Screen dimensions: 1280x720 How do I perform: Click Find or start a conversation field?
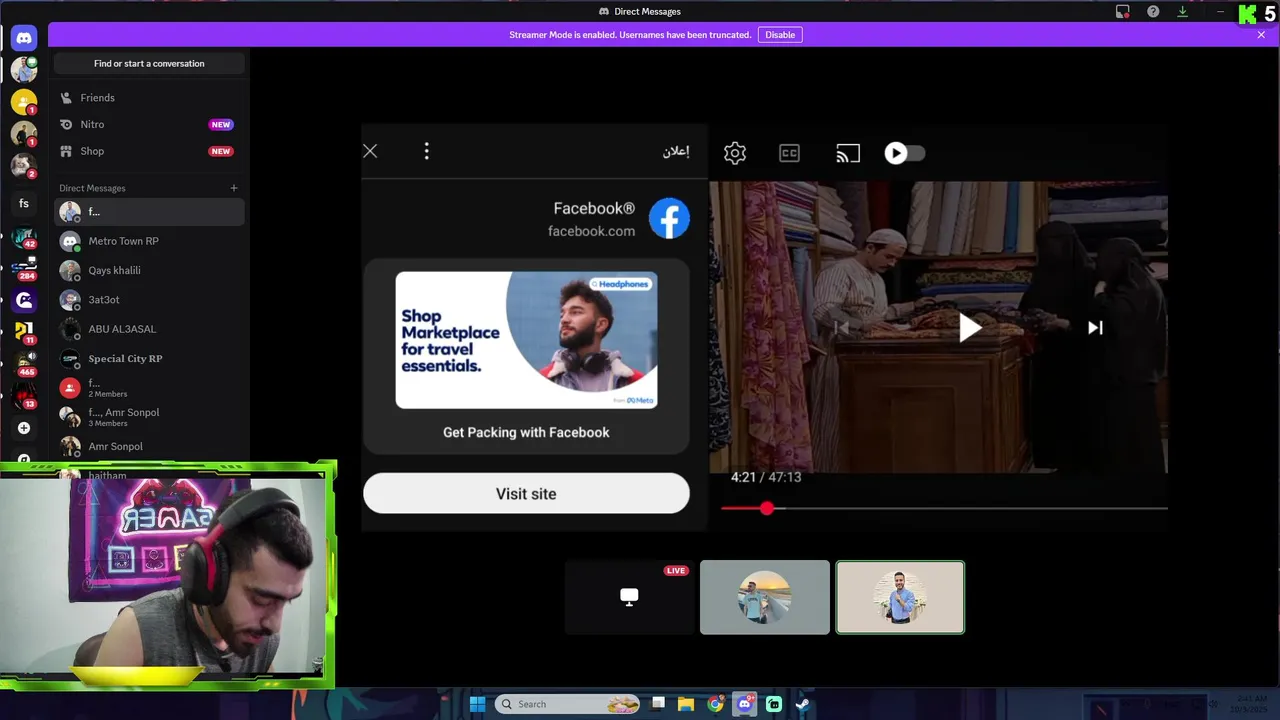(x=149, y=63)
